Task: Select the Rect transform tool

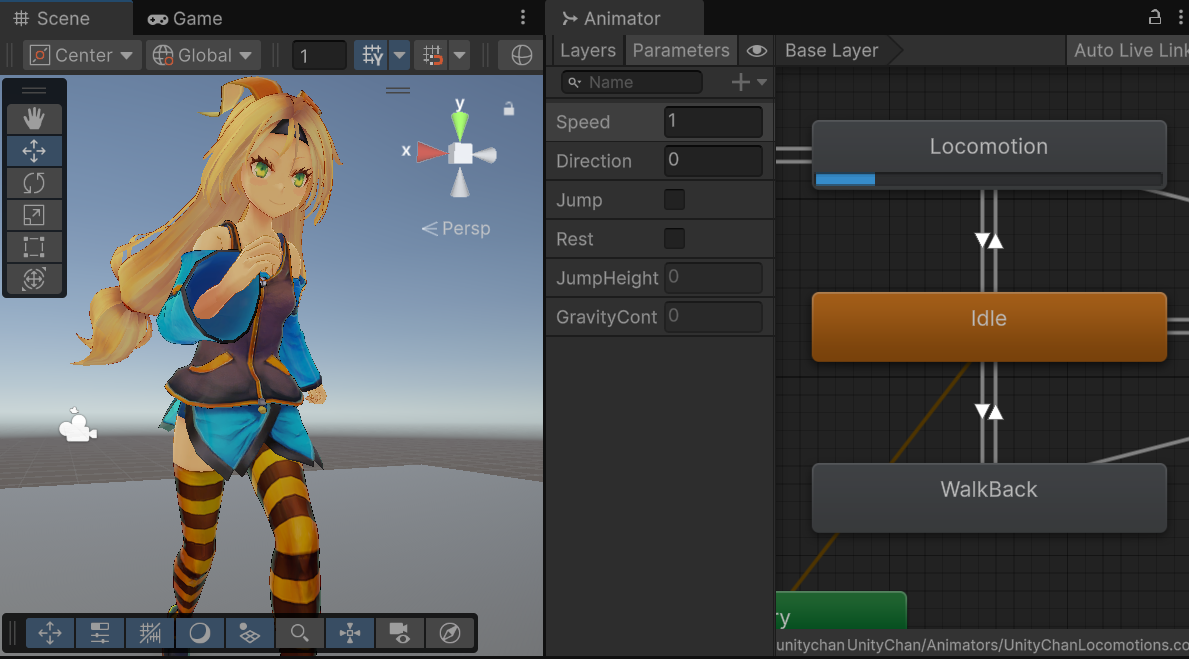Action: point(34,247)
